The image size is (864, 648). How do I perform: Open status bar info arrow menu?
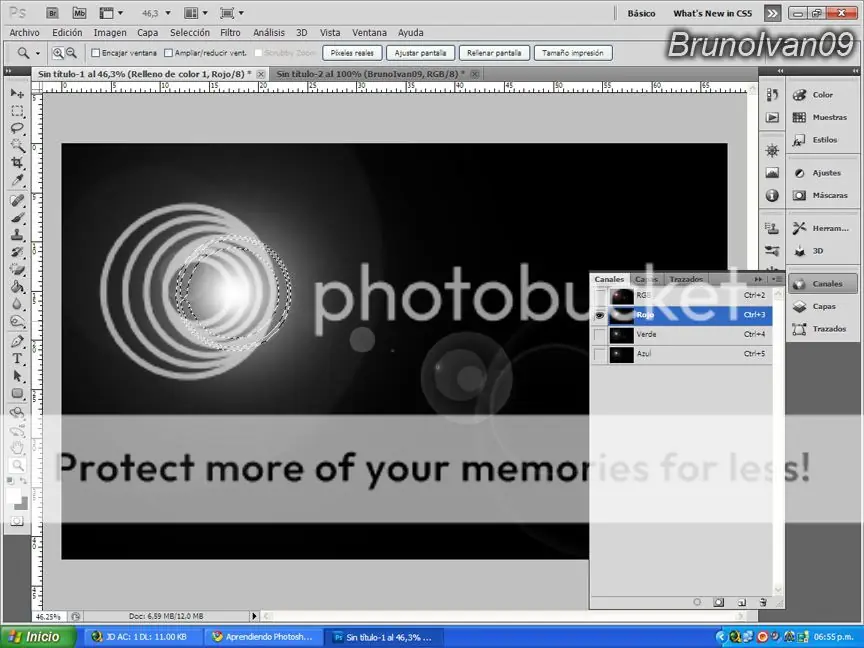click(254, 616)
